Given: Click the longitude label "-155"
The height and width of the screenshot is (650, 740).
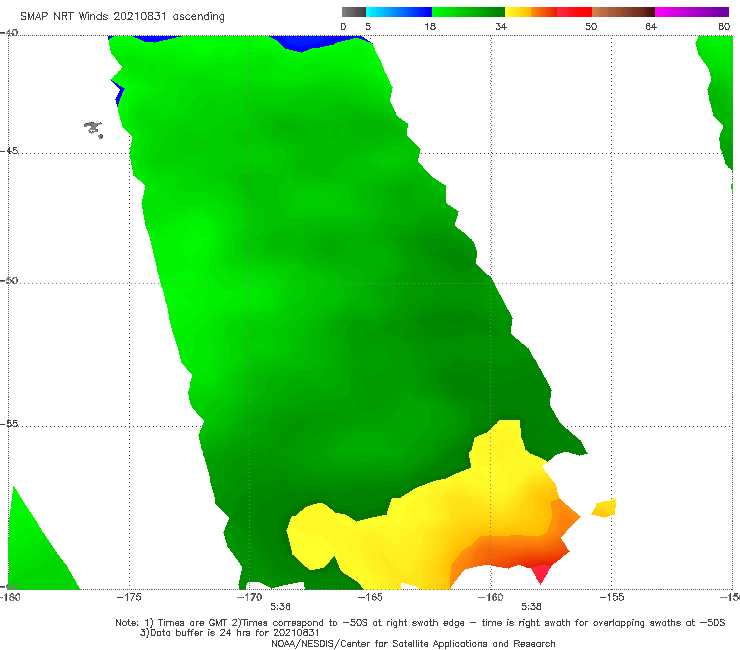Looking at the screenshot, I should pyautogui.click(x=612, y=597).
